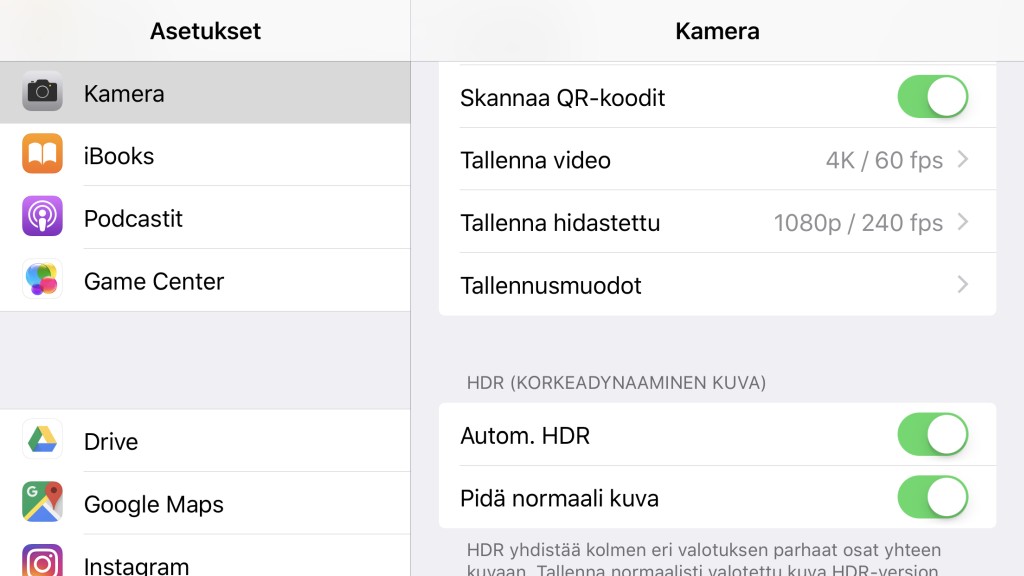The width and height of the screenshot is (1024, 576).
Task: Select the Instagram icon
Action: [x=42, y=561]
